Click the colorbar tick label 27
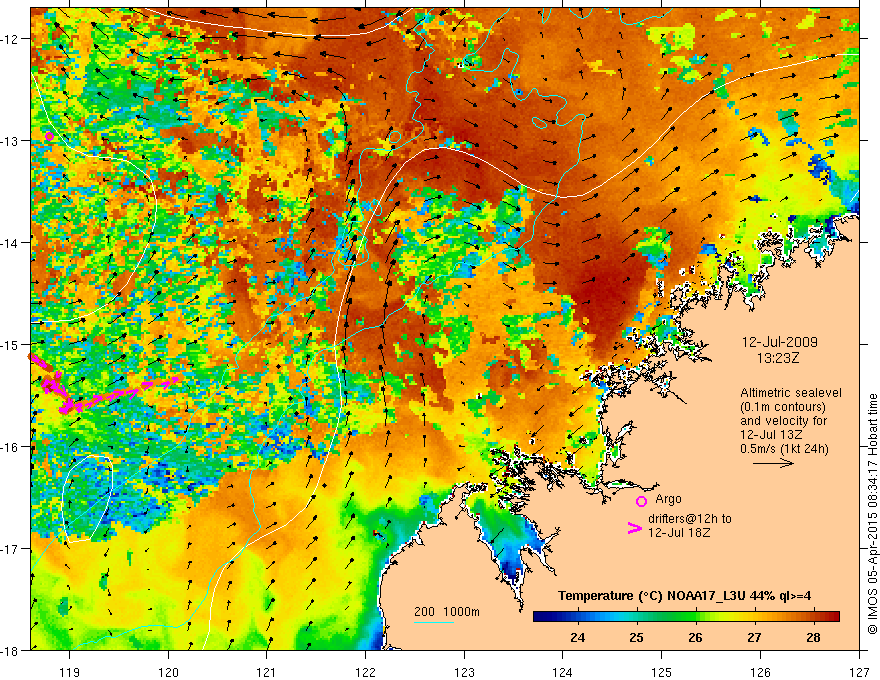Screen dimensions: 880x680 (x=754, y=637)
